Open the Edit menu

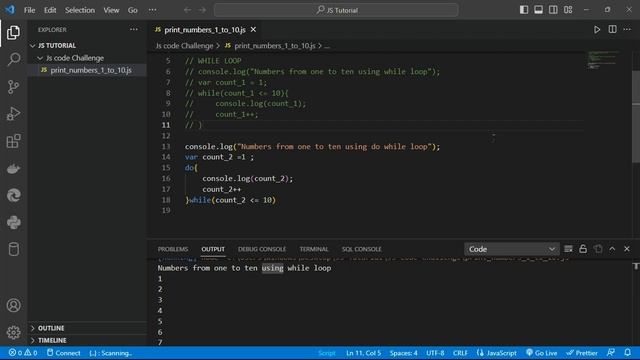pyautogui.click(x=50, y=10)
